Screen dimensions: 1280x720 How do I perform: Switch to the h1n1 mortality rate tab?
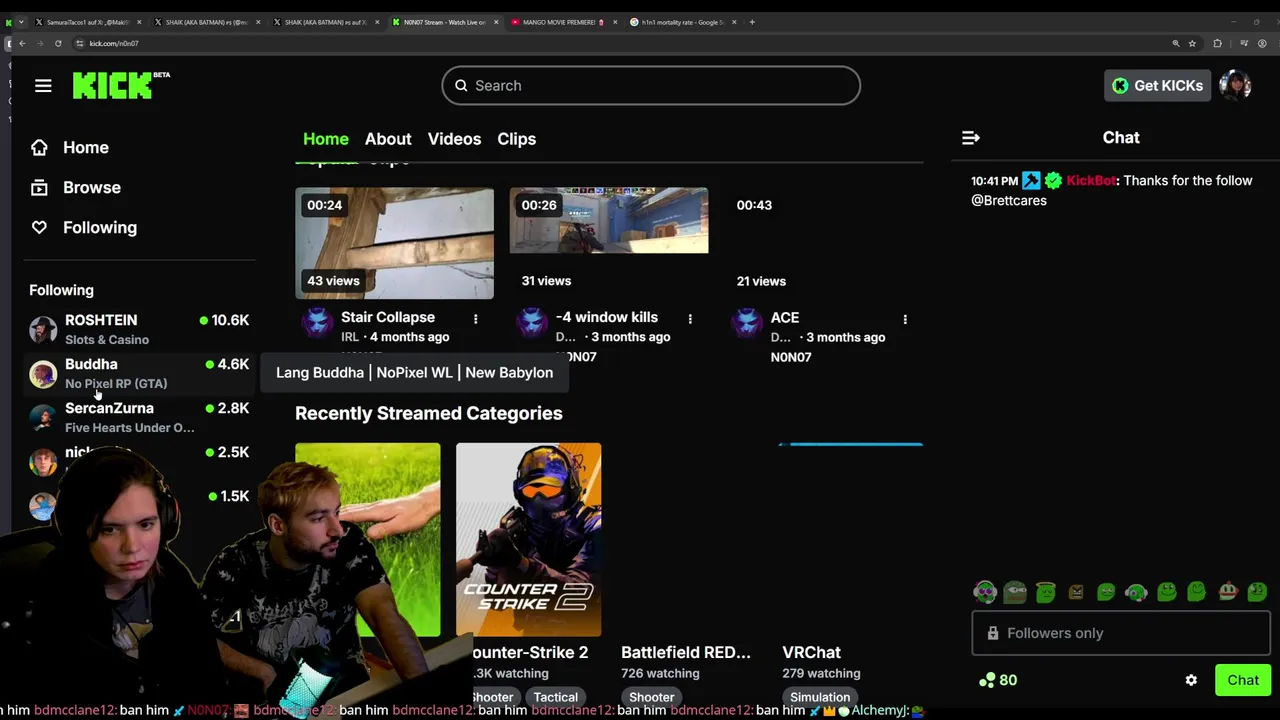pyautogui.click(x=682, y=22)
